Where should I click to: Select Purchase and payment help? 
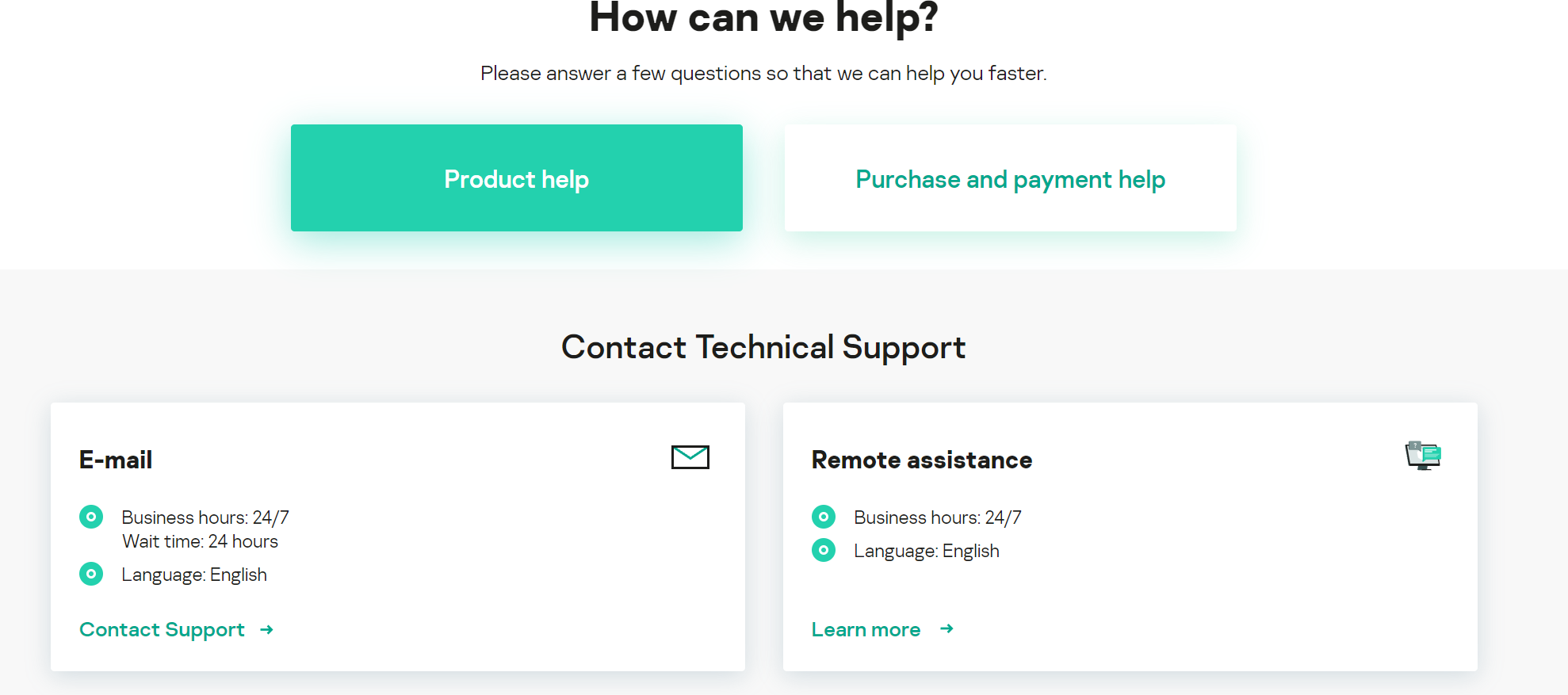pyautogui.click(x=1010, y=178)
